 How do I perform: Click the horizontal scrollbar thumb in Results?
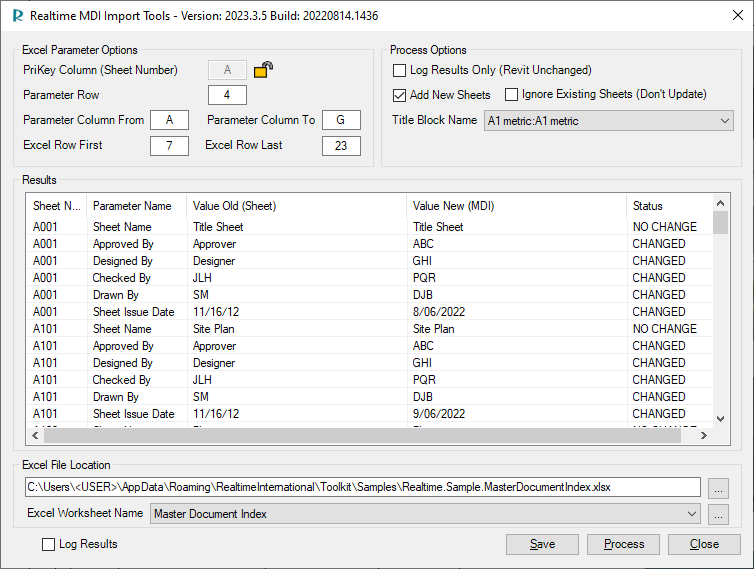coord(362,436)
